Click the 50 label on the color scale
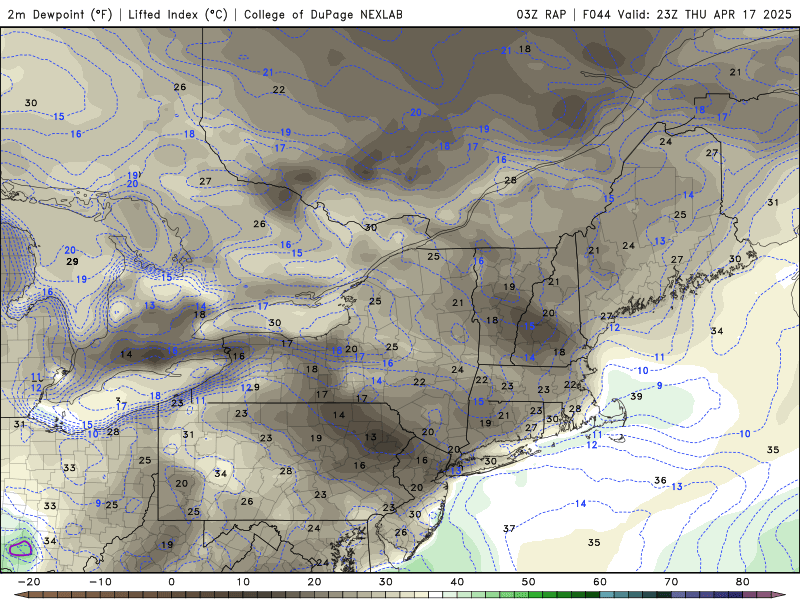This screenshot has height=600, width=800. [x=529, y=582]
